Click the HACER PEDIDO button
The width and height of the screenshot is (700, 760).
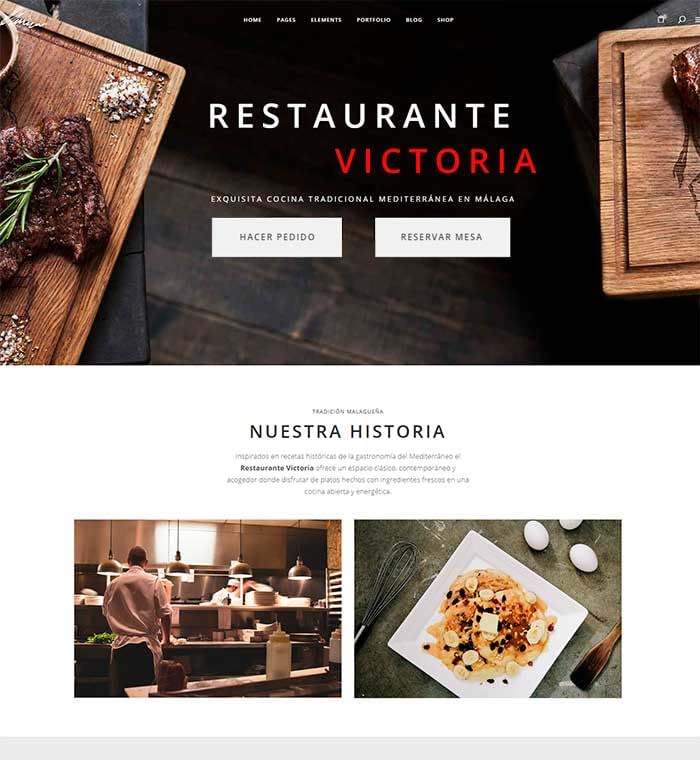pyautogui.click(x=277, y=237)
